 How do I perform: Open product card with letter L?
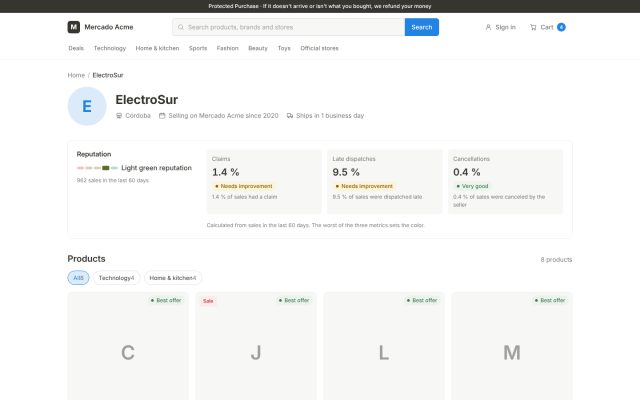(x=384, y=346)
